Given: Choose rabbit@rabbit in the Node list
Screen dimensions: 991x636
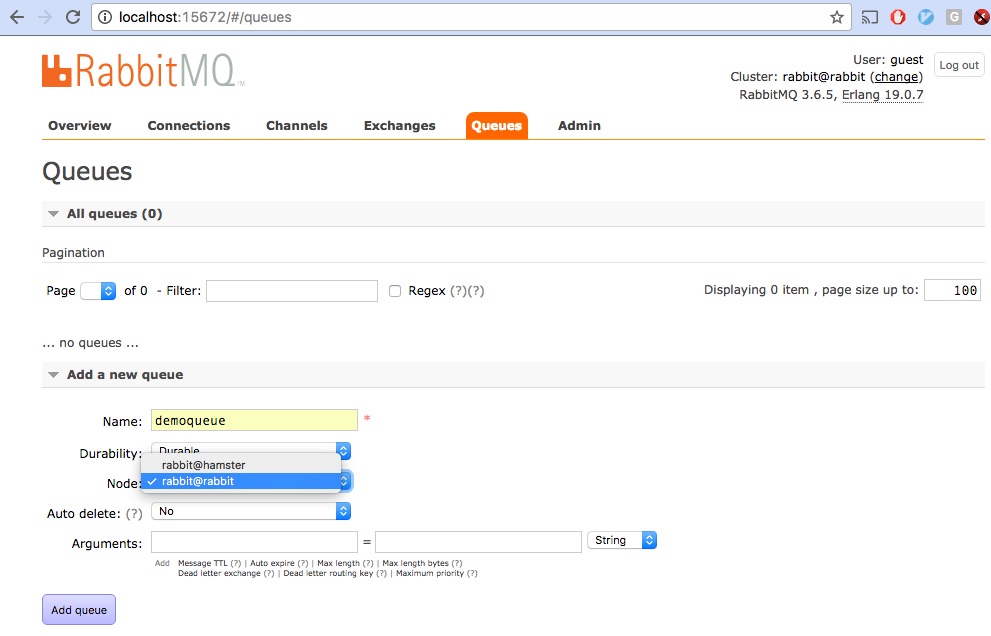Looking at the screenshot, I should point(241,481).
